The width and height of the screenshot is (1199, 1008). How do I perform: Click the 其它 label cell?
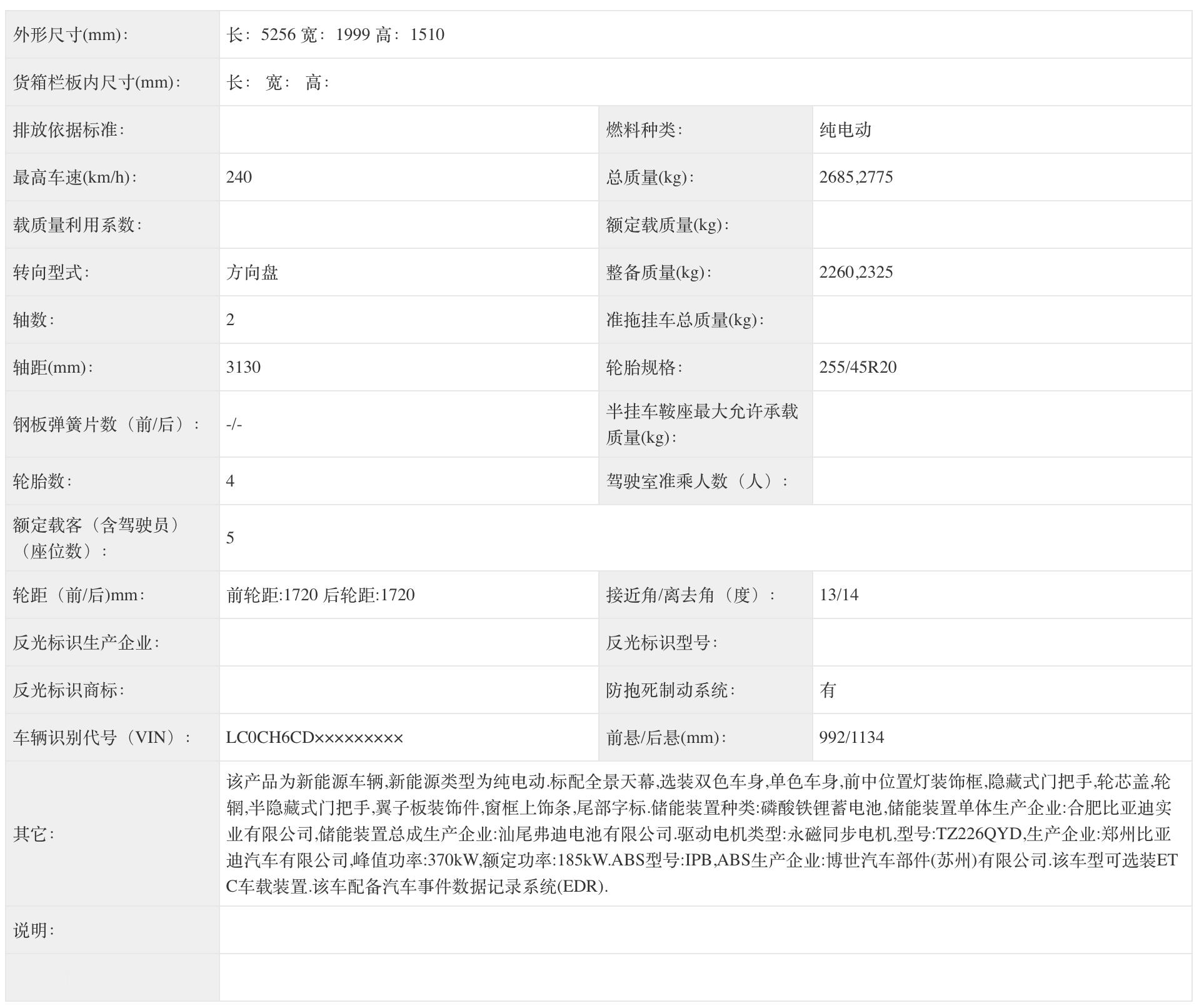coord(113,834)
